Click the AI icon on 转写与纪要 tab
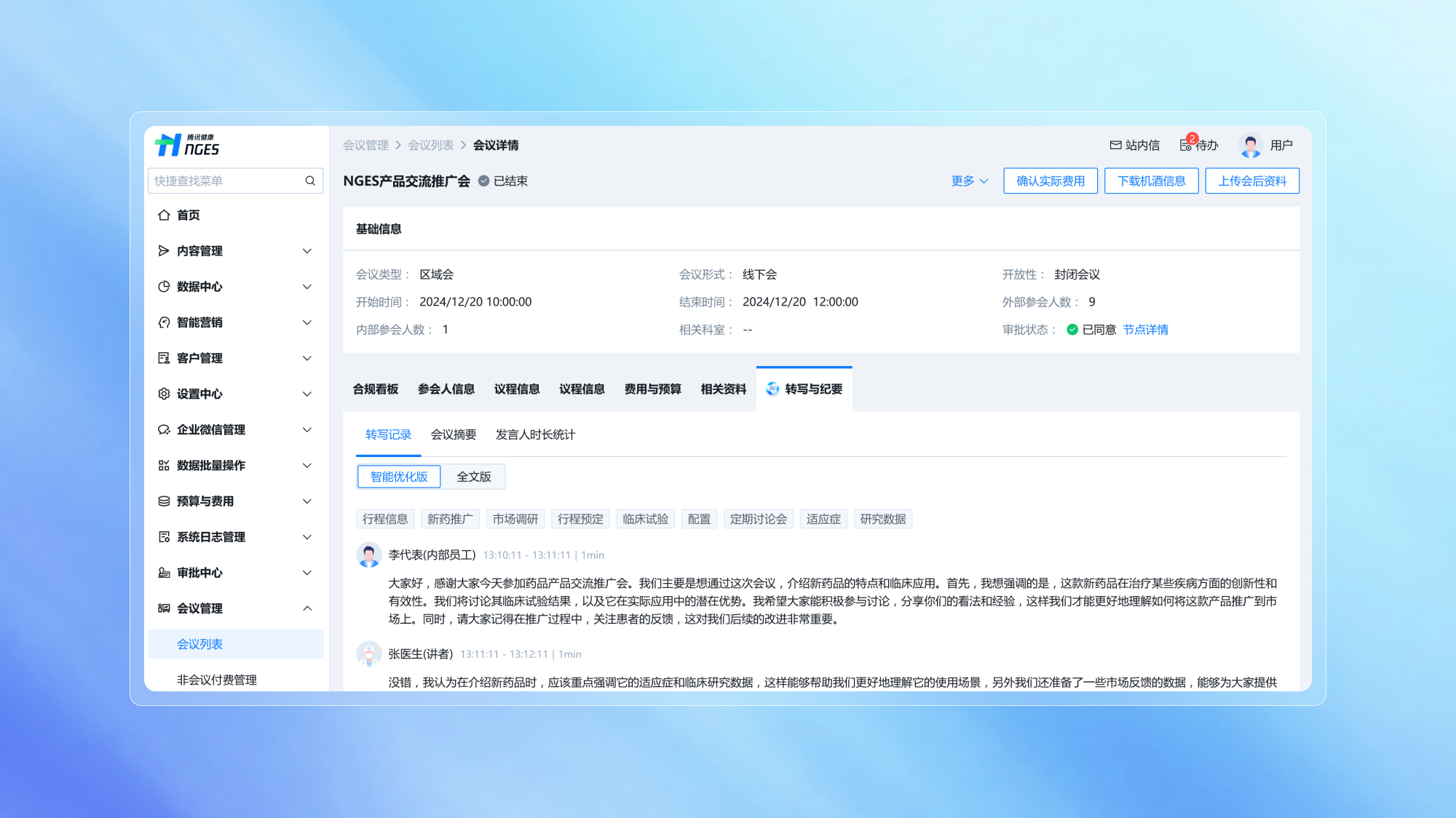Image resolution: width=1456 pixels, height=818 pixels. (x=772, y=389)
